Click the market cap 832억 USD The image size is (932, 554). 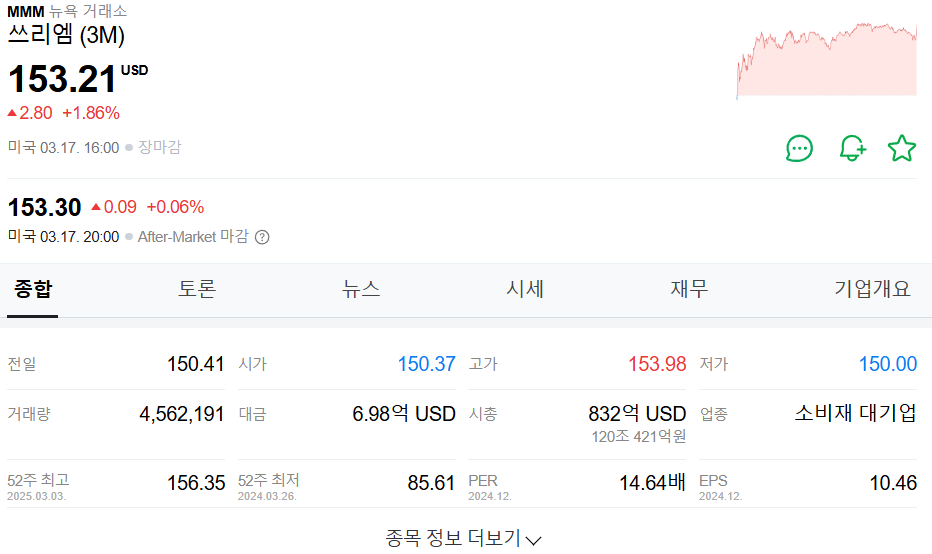tap(637, 414)
